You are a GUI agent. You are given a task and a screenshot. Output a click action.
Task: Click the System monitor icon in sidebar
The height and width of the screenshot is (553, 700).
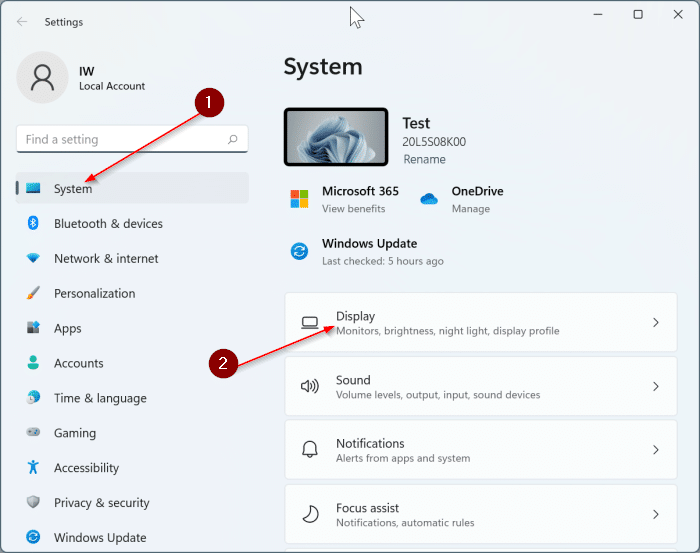pos(33,188)
